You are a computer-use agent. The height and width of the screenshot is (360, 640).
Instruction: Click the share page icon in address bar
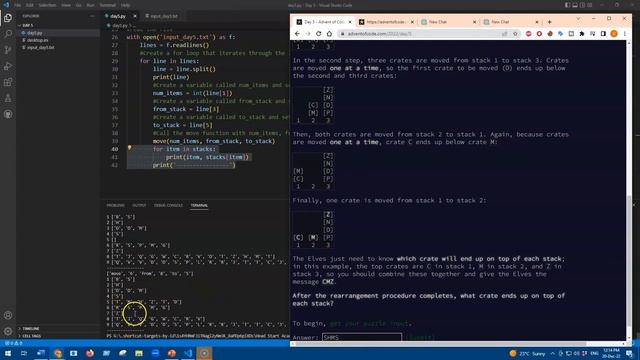pos(504,34)
